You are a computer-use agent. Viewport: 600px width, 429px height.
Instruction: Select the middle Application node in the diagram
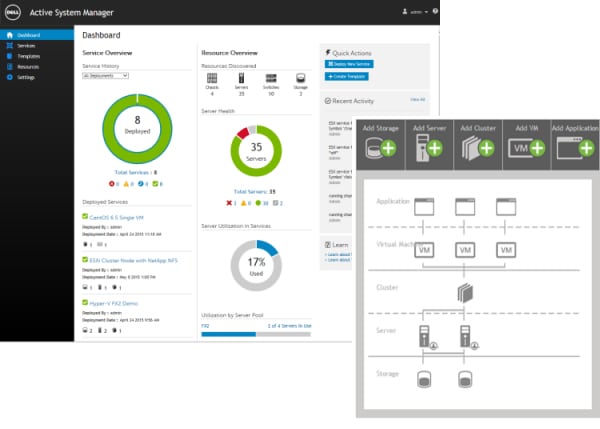[465, 207]
